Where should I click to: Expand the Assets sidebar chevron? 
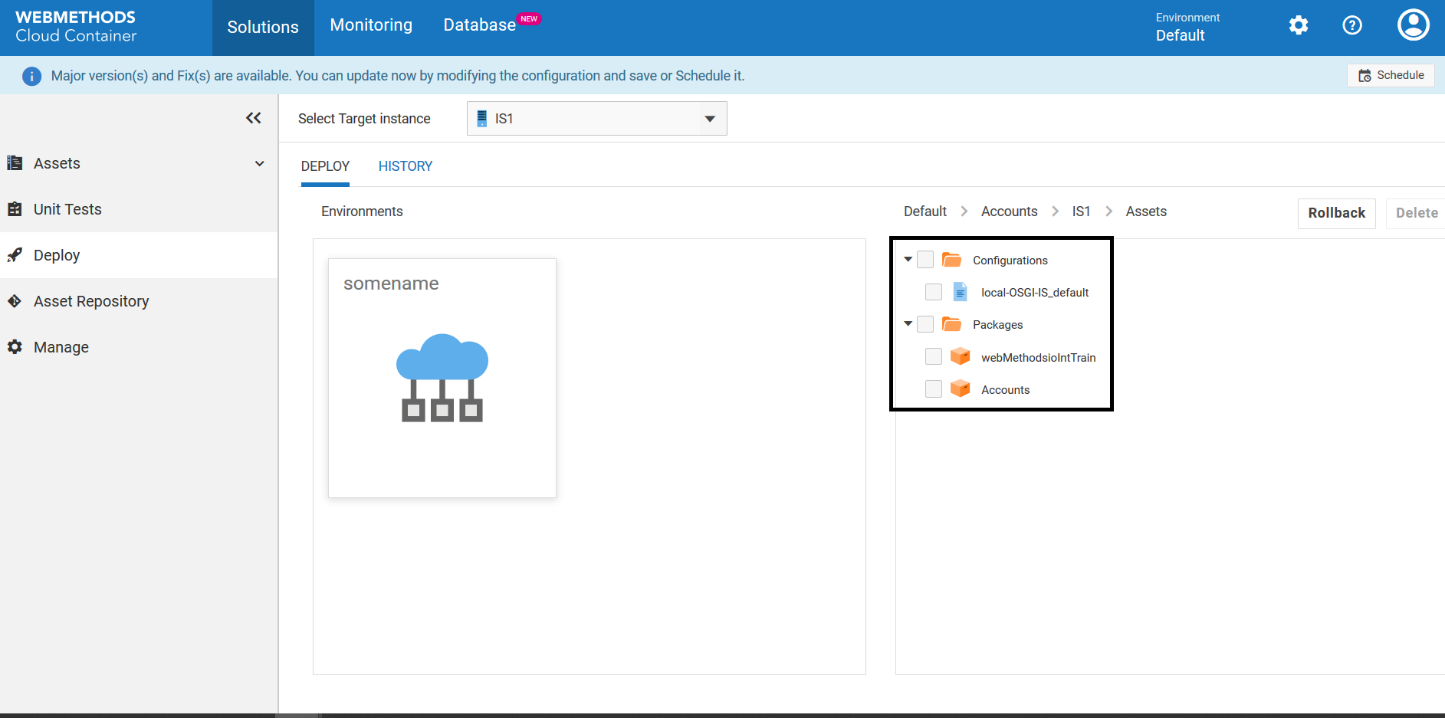tap(260, 163)
